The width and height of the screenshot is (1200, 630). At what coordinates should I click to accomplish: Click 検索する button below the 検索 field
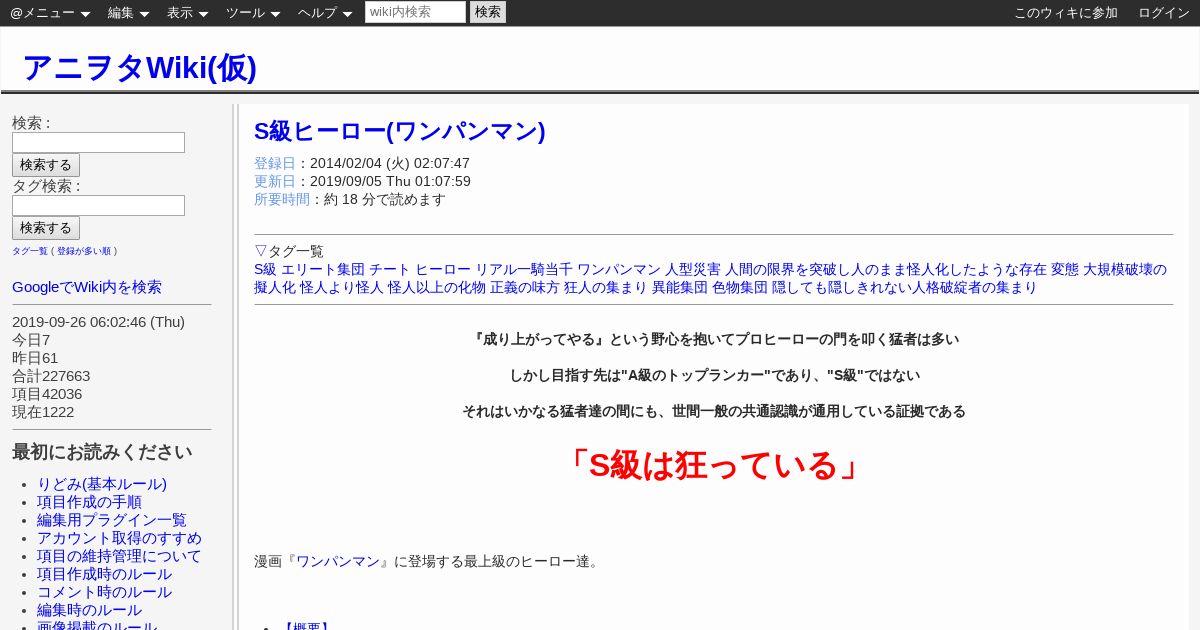[x=46, y=165]
